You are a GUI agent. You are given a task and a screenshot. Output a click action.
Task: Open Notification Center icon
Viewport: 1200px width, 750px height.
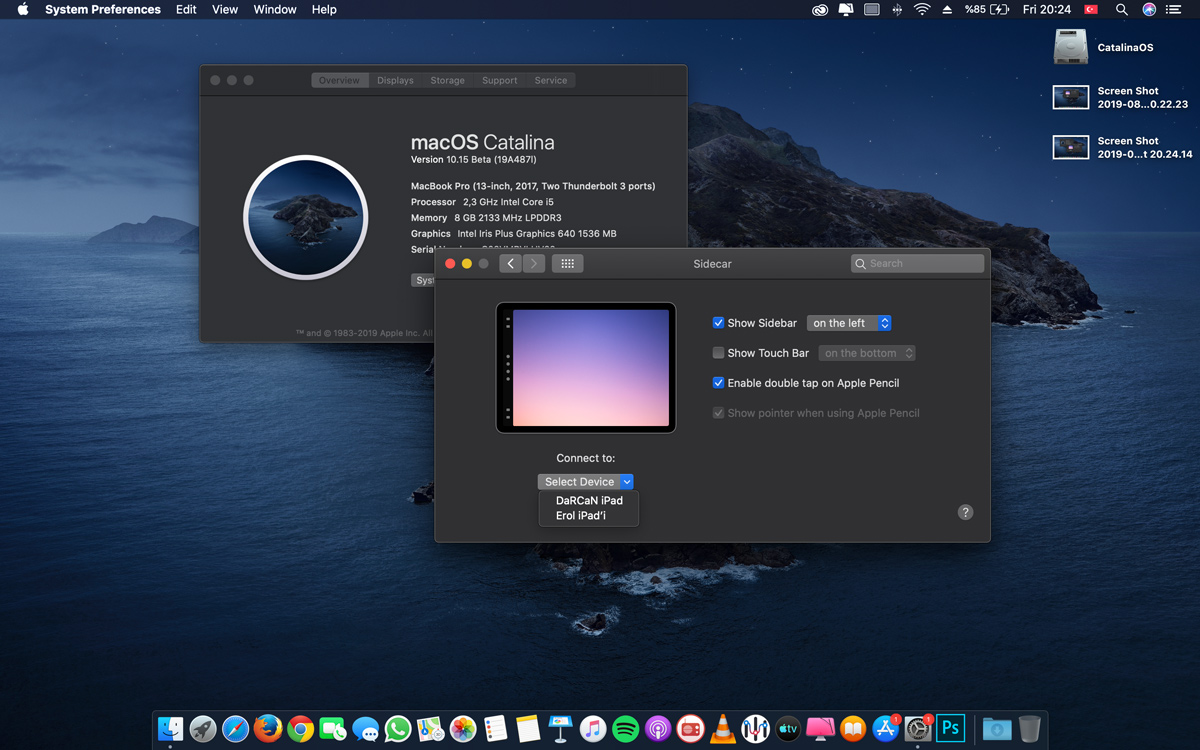[x=1174, y=9]
